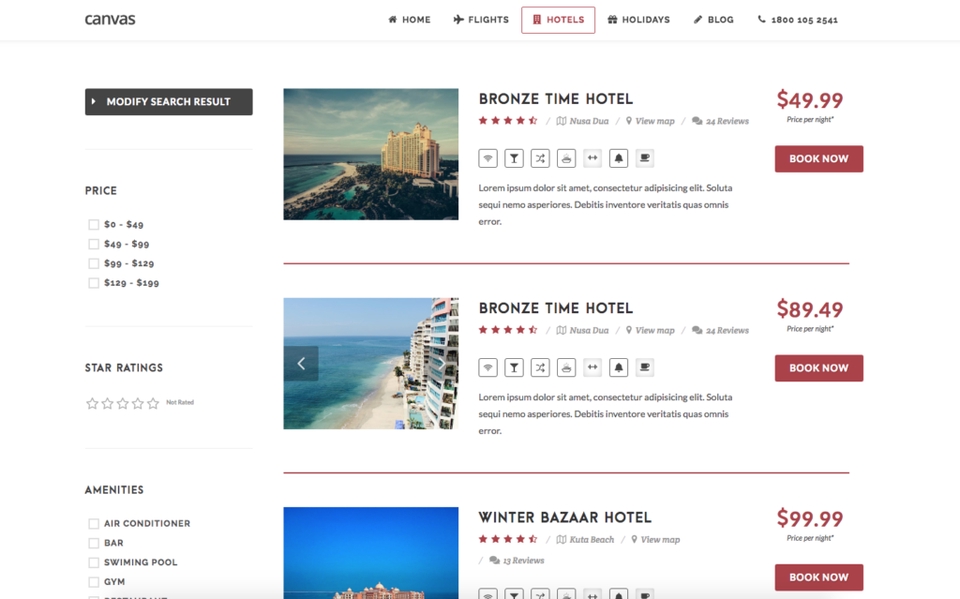Read the 24 Reviews of the $89.49 hotel

point(721,331)
